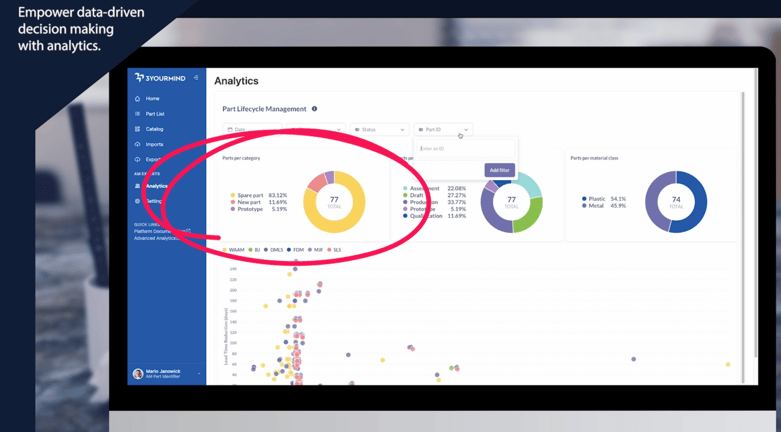Viewport: 781px width, 432px height.
Task: Open the Advanced Analytics quick link
Action: tap(156, 238)
